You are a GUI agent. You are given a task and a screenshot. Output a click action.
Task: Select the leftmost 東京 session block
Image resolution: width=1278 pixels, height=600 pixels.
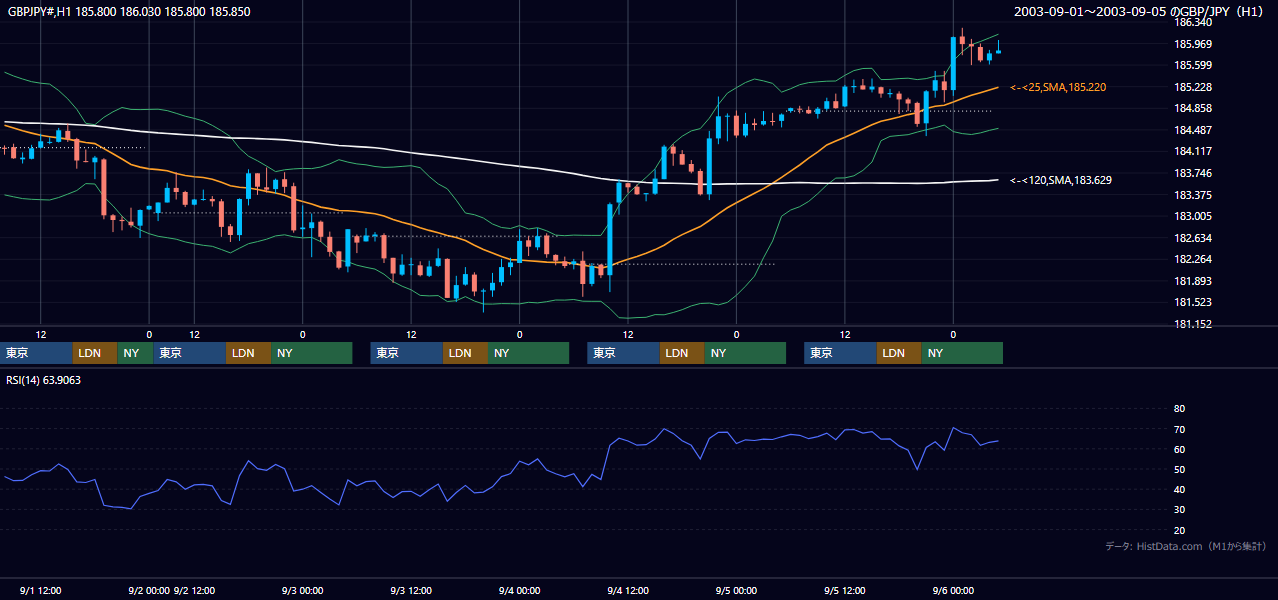tap(37, 353)
